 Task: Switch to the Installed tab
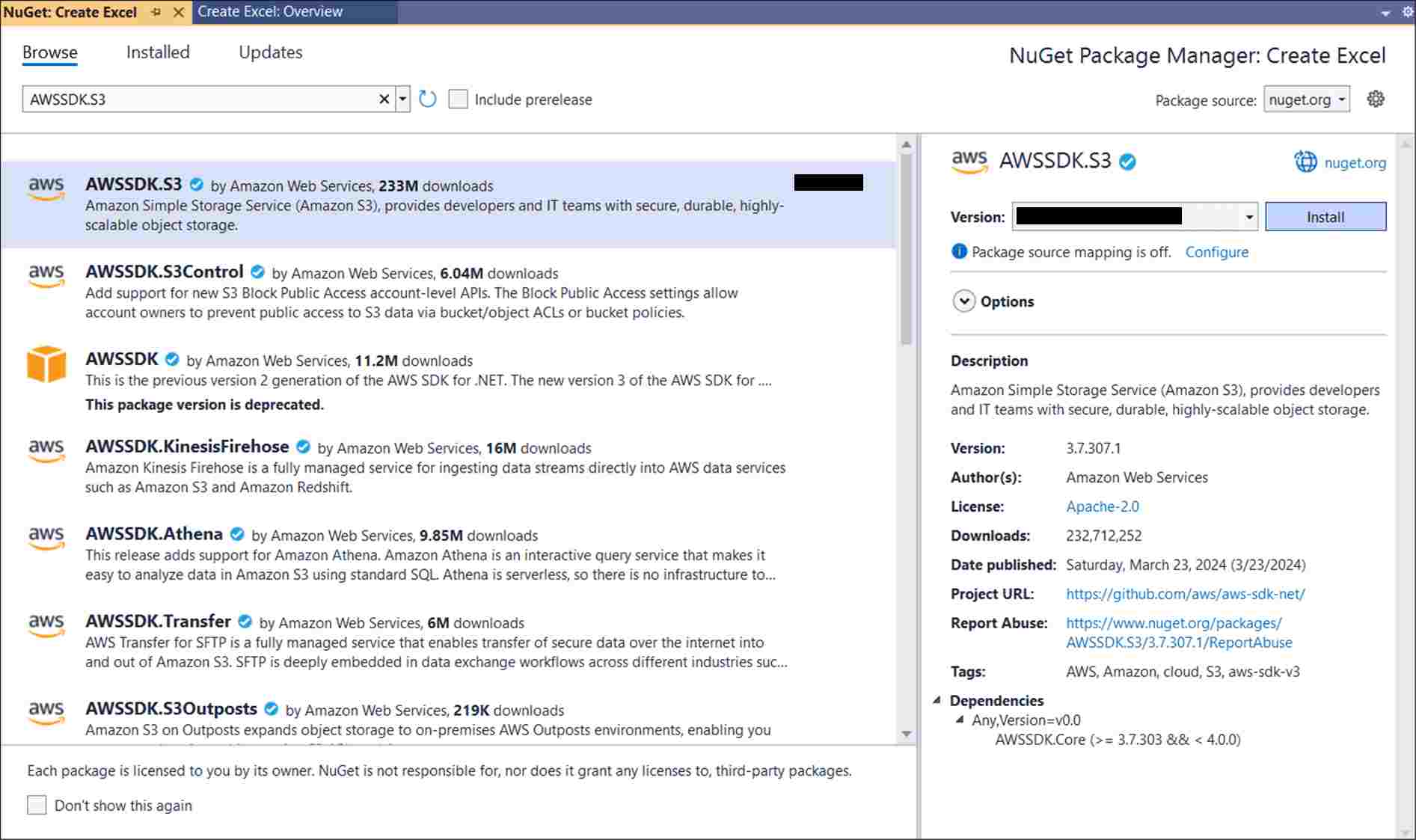[x=158, y=52]
